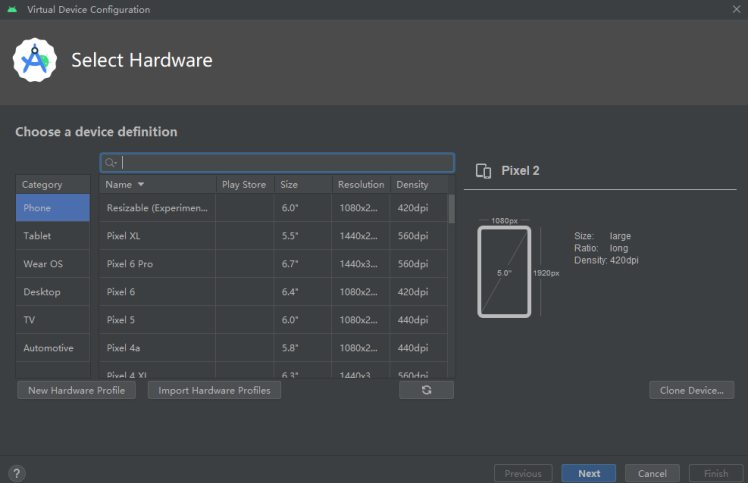The height and width of the screenshot is (484, 748).
Task: Sort by the Size column header
Action: 303,185
